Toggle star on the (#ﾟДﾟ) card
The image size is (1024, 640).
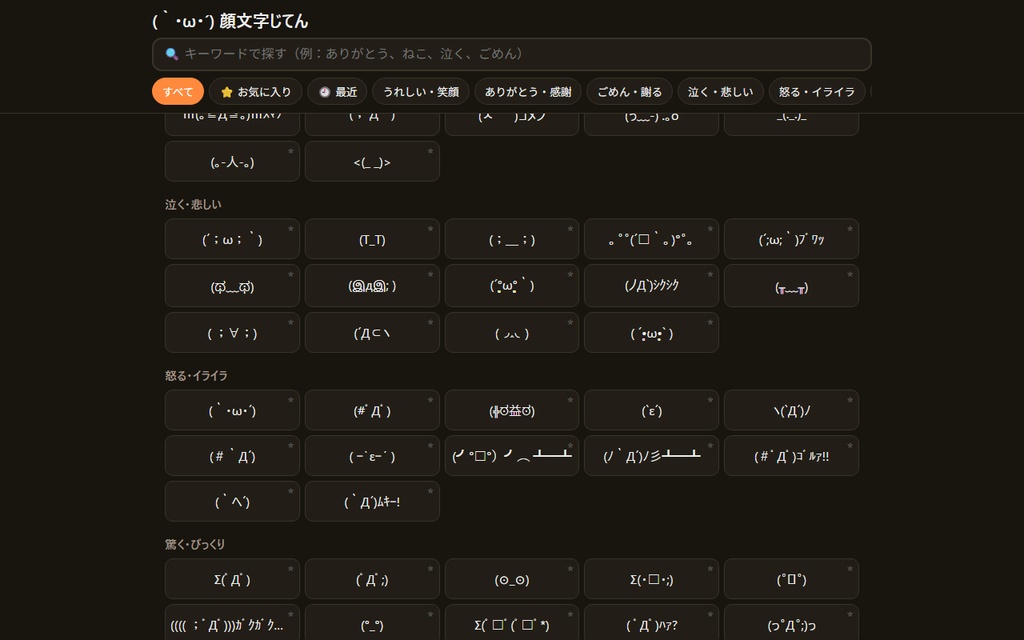[x=430, y=400]
